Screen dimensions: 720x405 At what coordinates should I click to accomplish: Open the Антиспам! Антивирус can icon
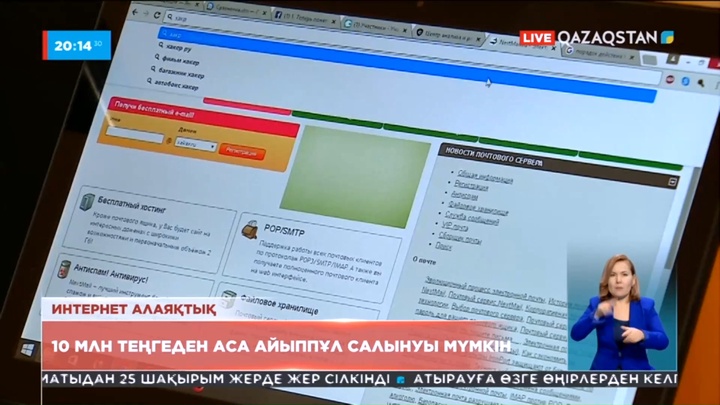click(x=64, y=269)
